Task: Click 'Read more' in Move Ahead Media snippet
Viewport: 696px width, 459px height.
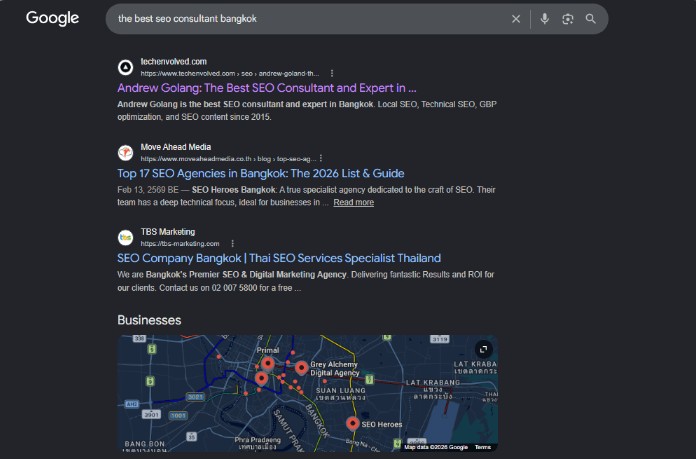Action: [354, 202]
